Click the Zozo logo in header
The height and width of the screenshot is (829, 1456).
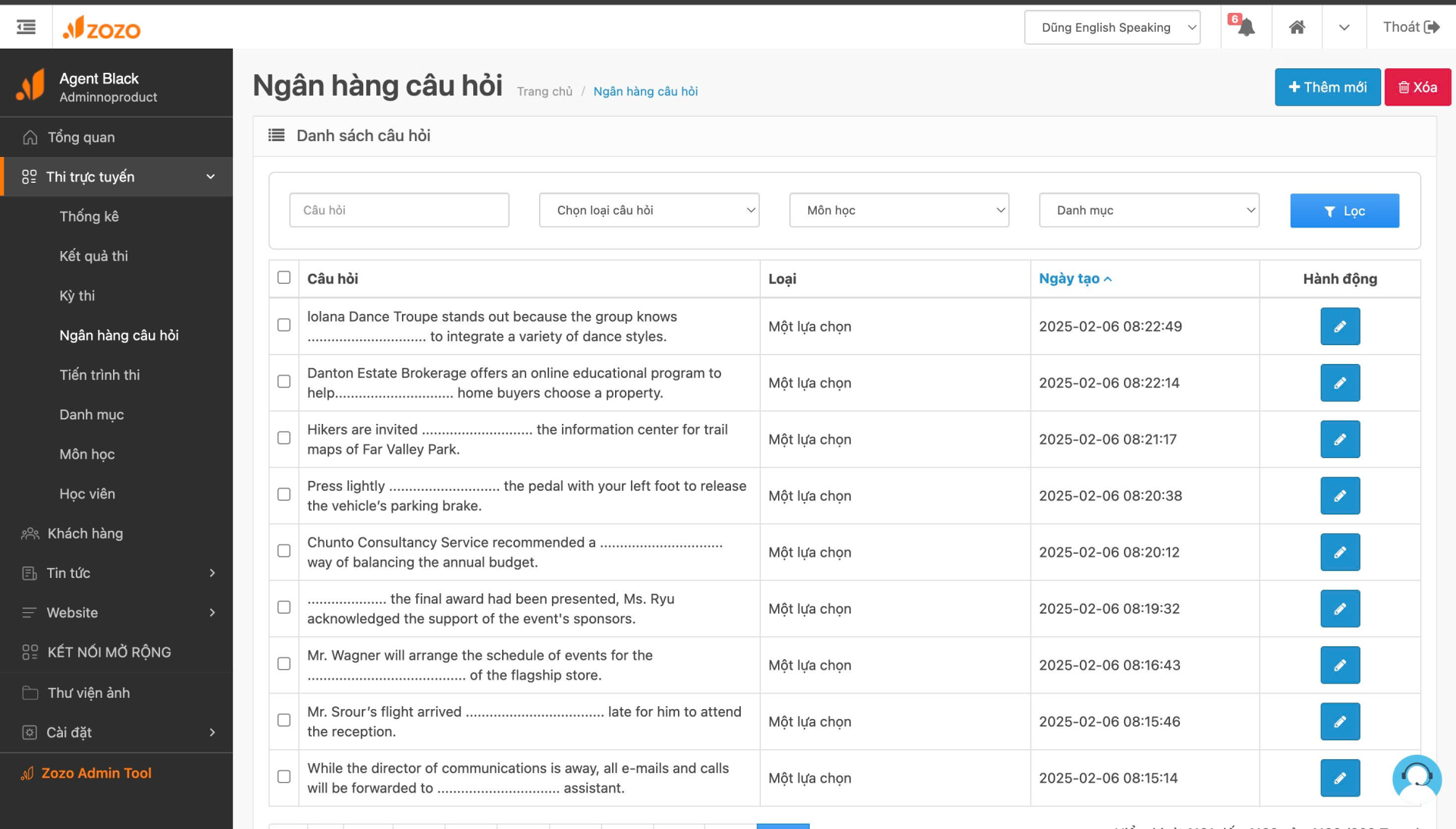pyautogui.click(x=102, y=28)
